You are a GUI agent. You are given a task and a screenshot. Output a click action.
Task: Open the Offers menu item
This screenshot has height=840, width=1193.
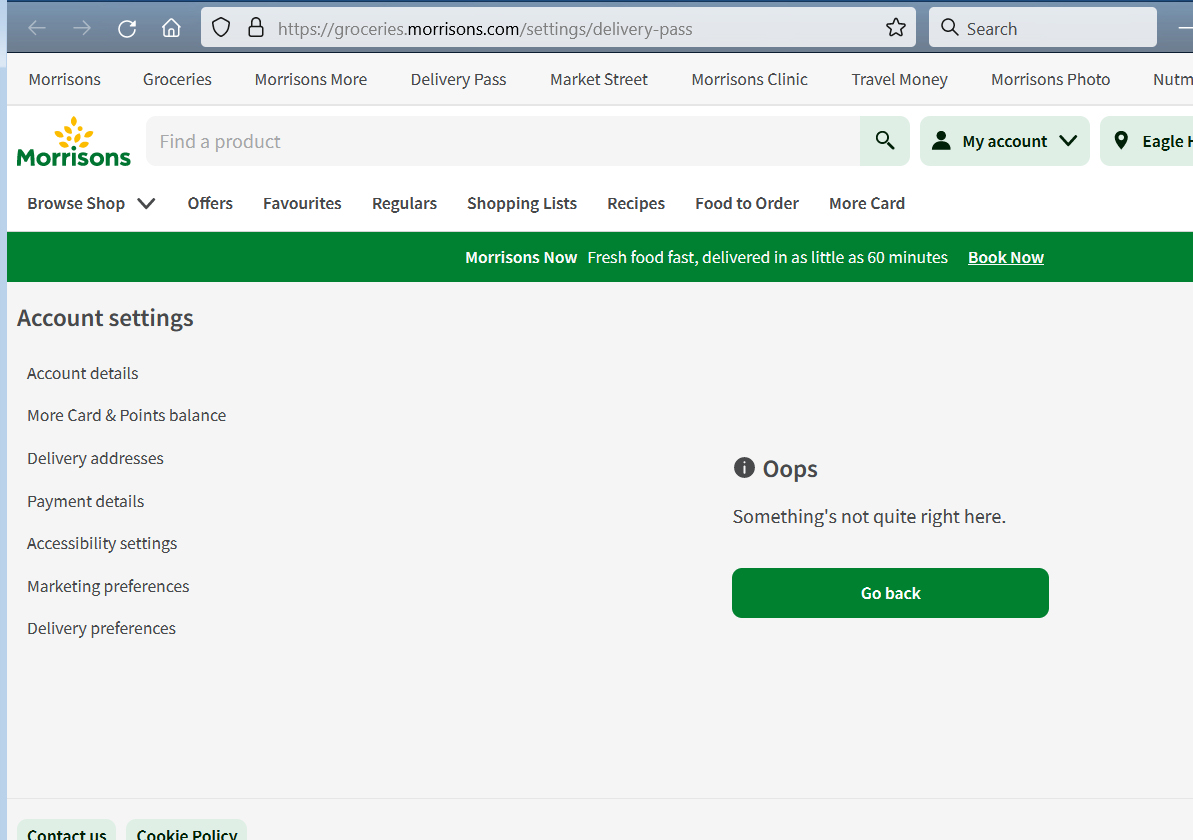click(210, 203)
